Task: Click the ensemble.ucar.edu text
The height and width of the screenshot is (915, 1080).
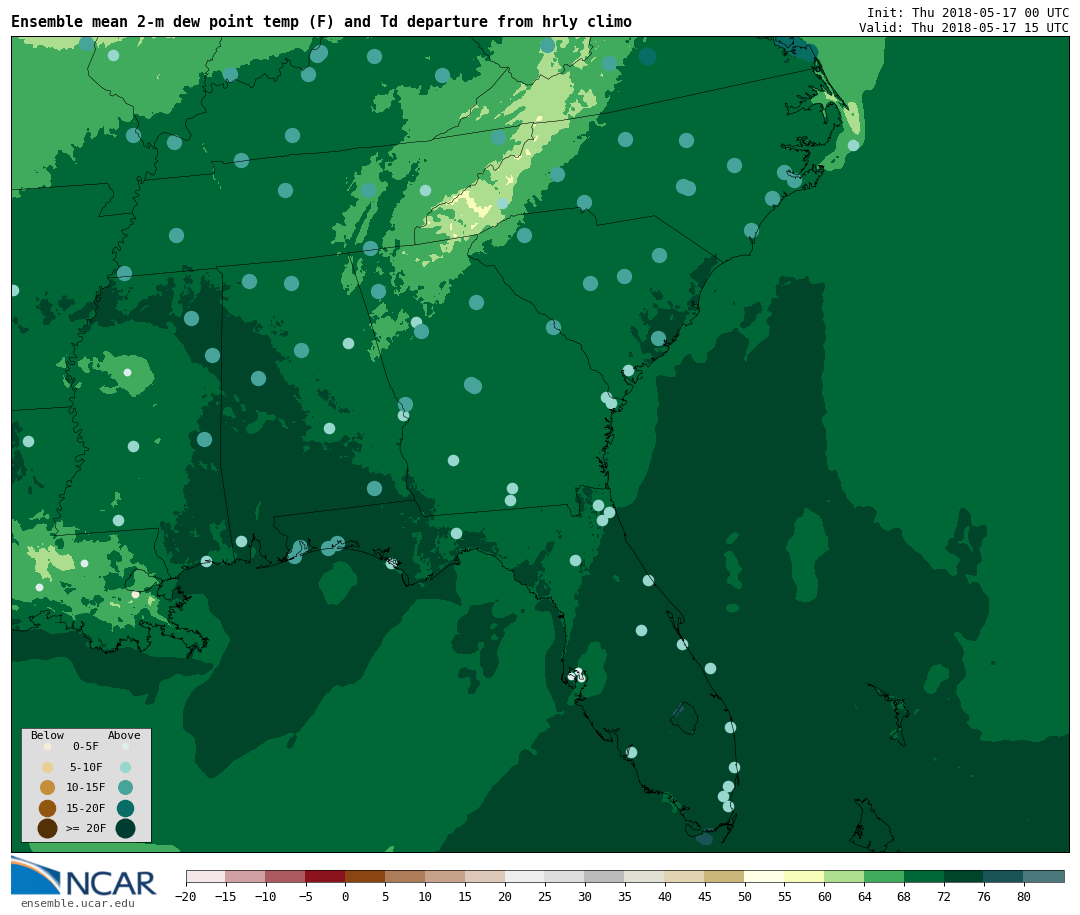Action: tap(78, 903)
